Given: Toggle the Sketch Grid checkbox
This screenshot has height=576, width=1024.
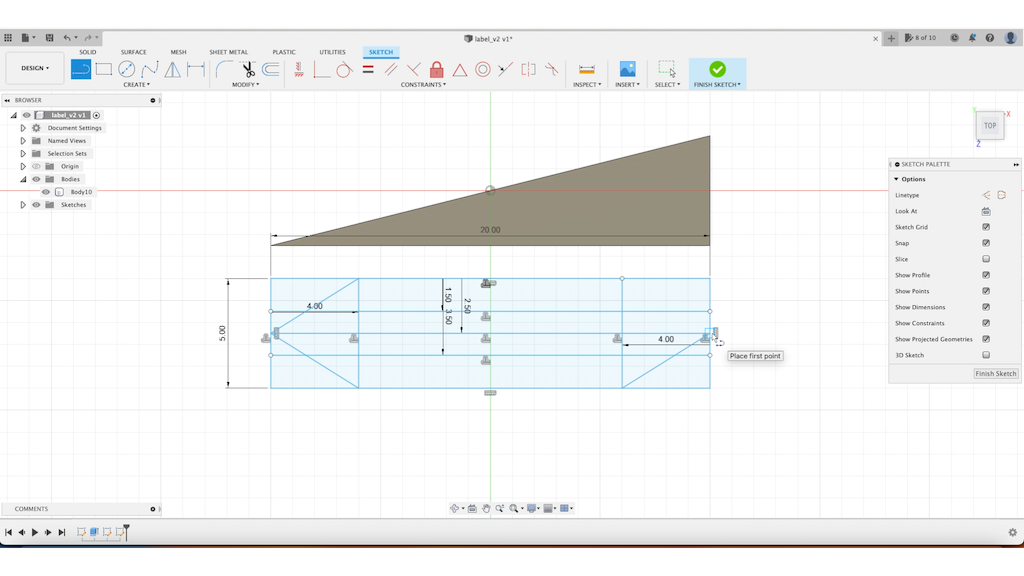Looking at the screenshot, I should [x=986, y=227].
